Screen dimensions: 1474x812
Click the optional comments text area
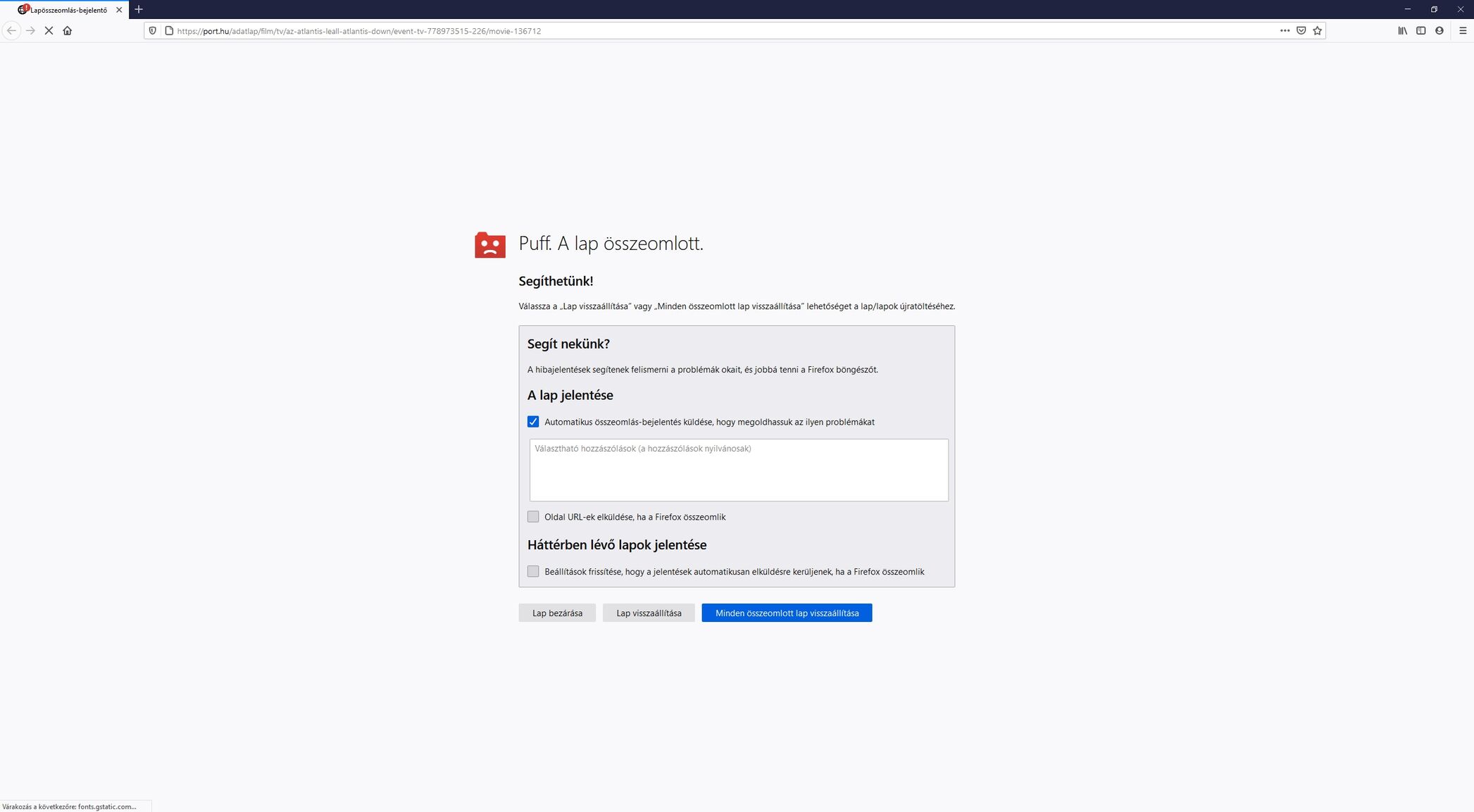pos(738,470)
